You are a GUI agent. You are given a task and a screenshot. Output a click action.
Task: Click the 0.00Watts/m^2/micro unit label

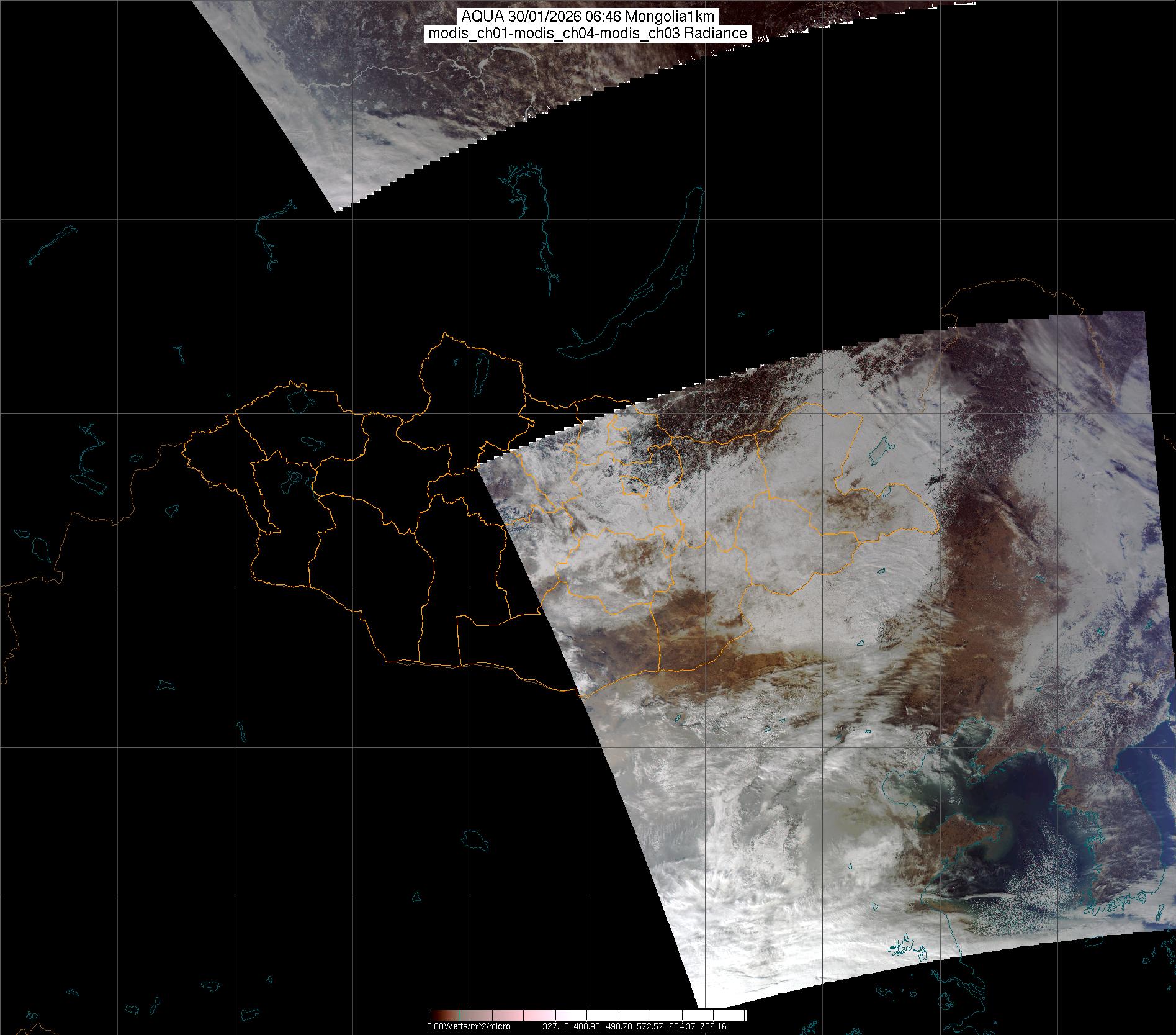(x=469, y=1026)
